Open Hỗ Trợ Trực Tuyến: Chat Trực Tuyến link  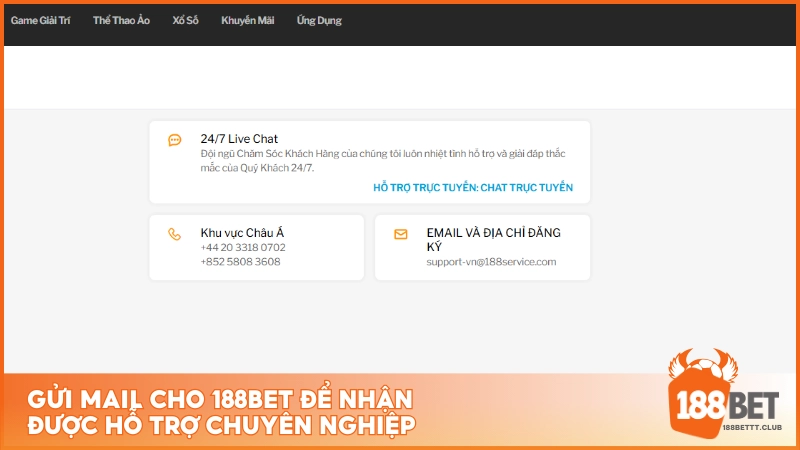[473, 188]
